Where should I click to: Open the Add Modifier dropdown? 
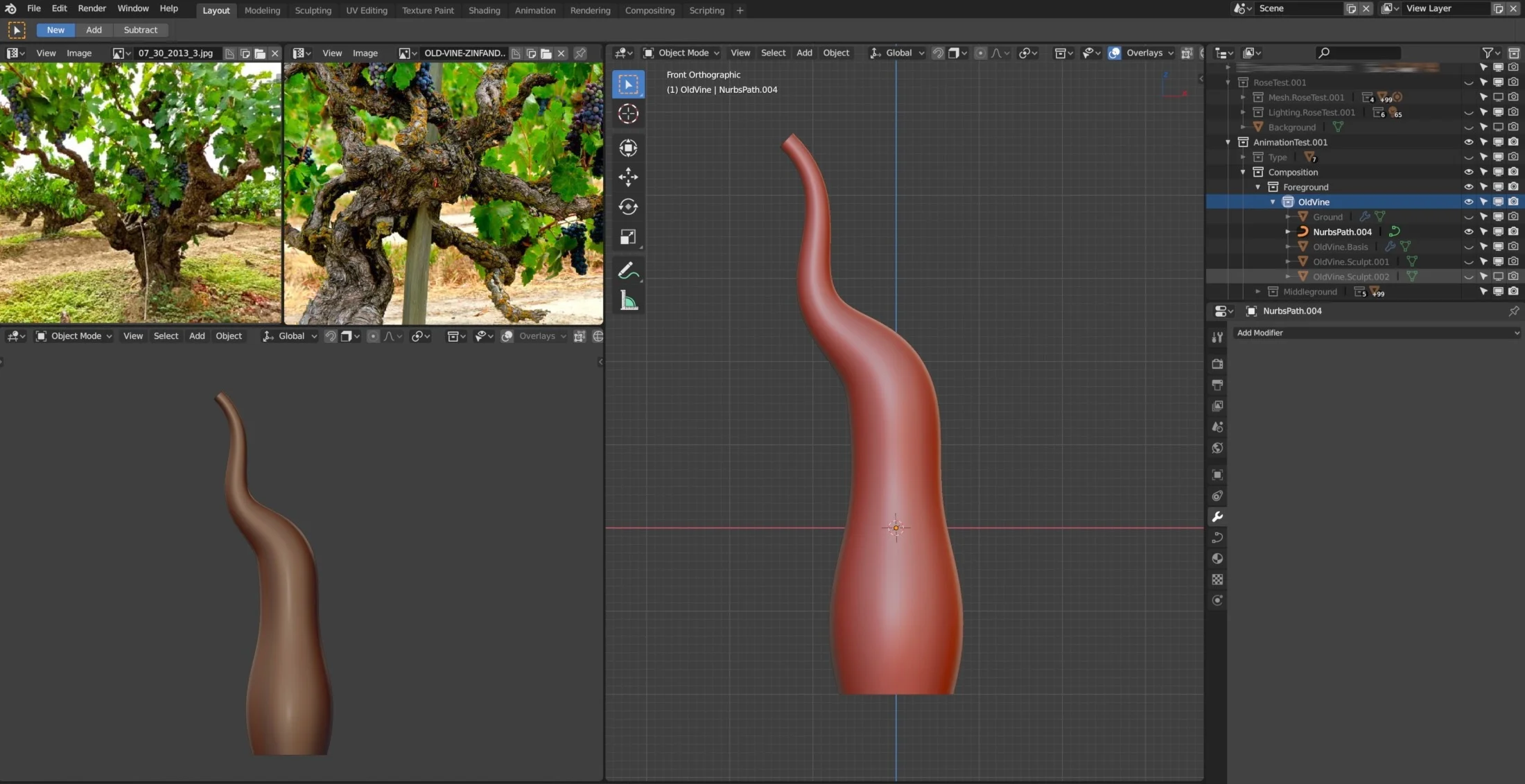[x=1377, y=333]
